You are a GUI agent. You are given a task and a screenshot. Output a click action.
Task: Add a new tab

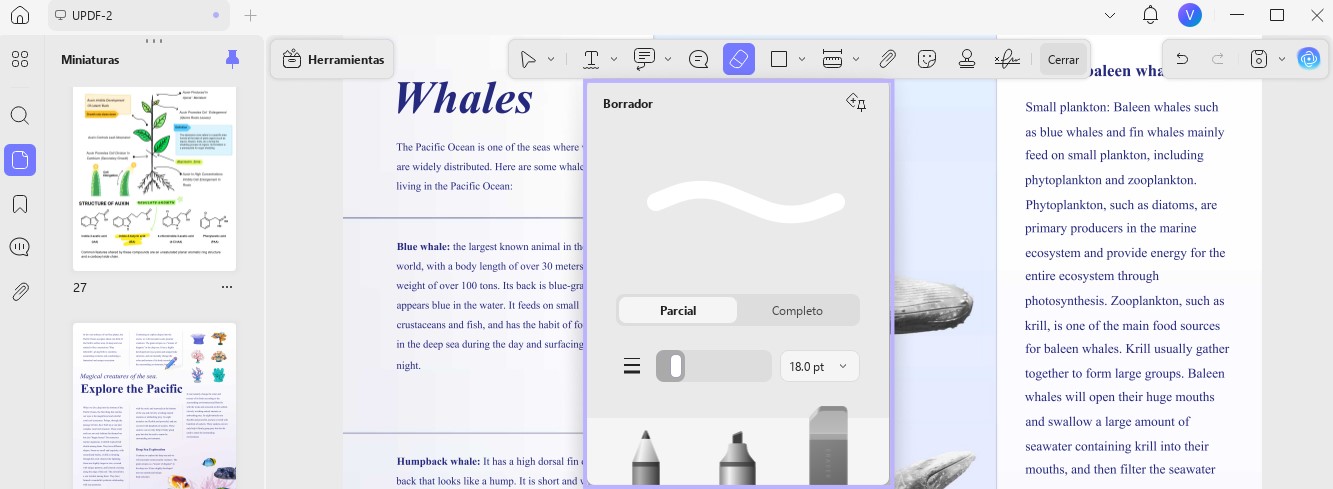pos(250,15)
